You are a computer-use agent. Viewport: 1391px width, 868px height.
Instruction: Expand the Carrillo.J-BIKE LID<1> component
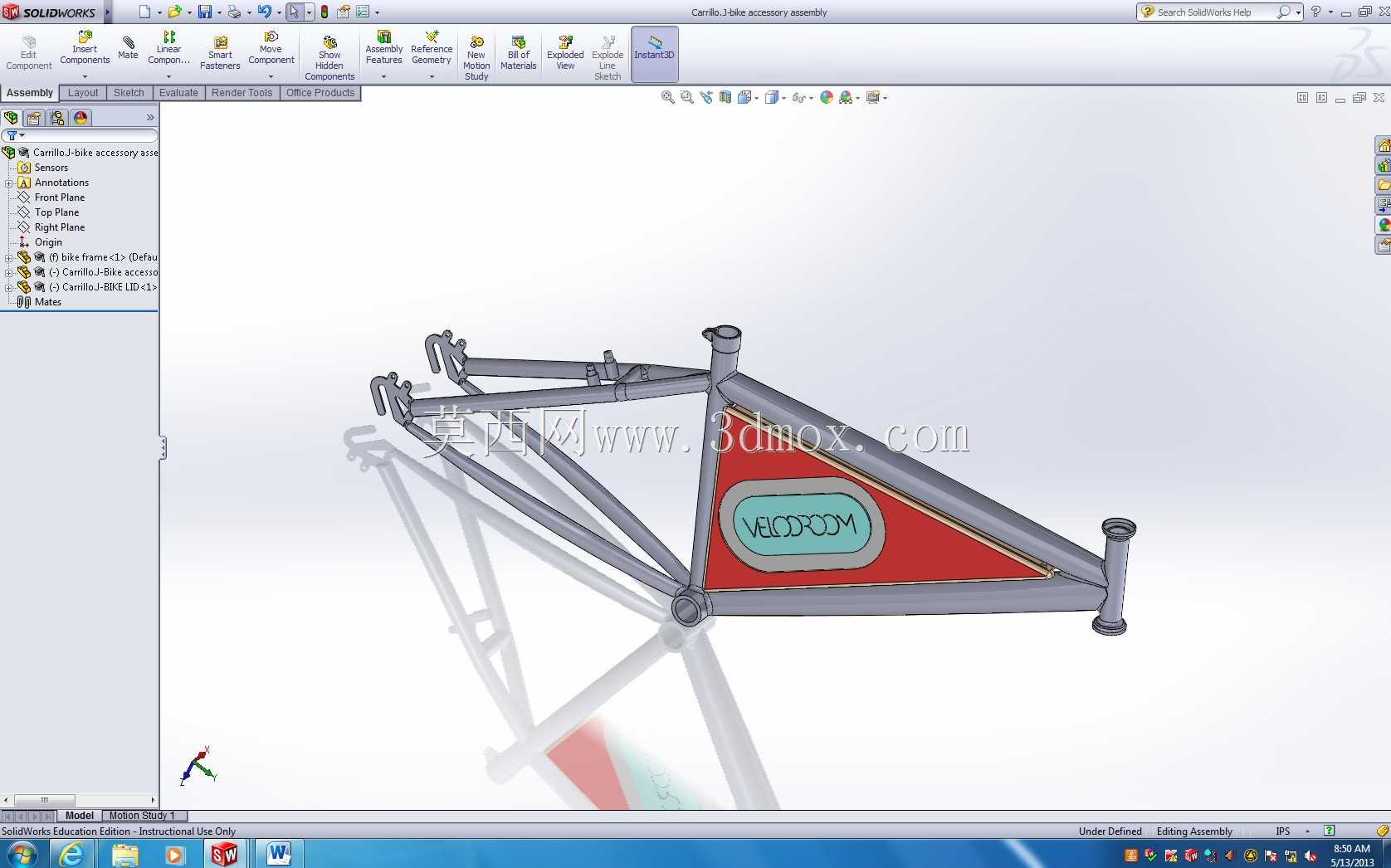[x=8, y=288]
